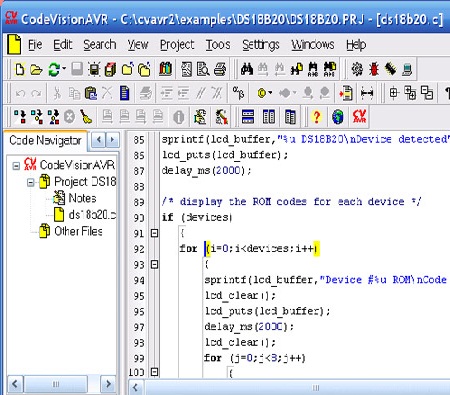Viewport: 450px width, 395px height.
Task: Click the project configure hammer icon
Action: (x=222, y=117)
